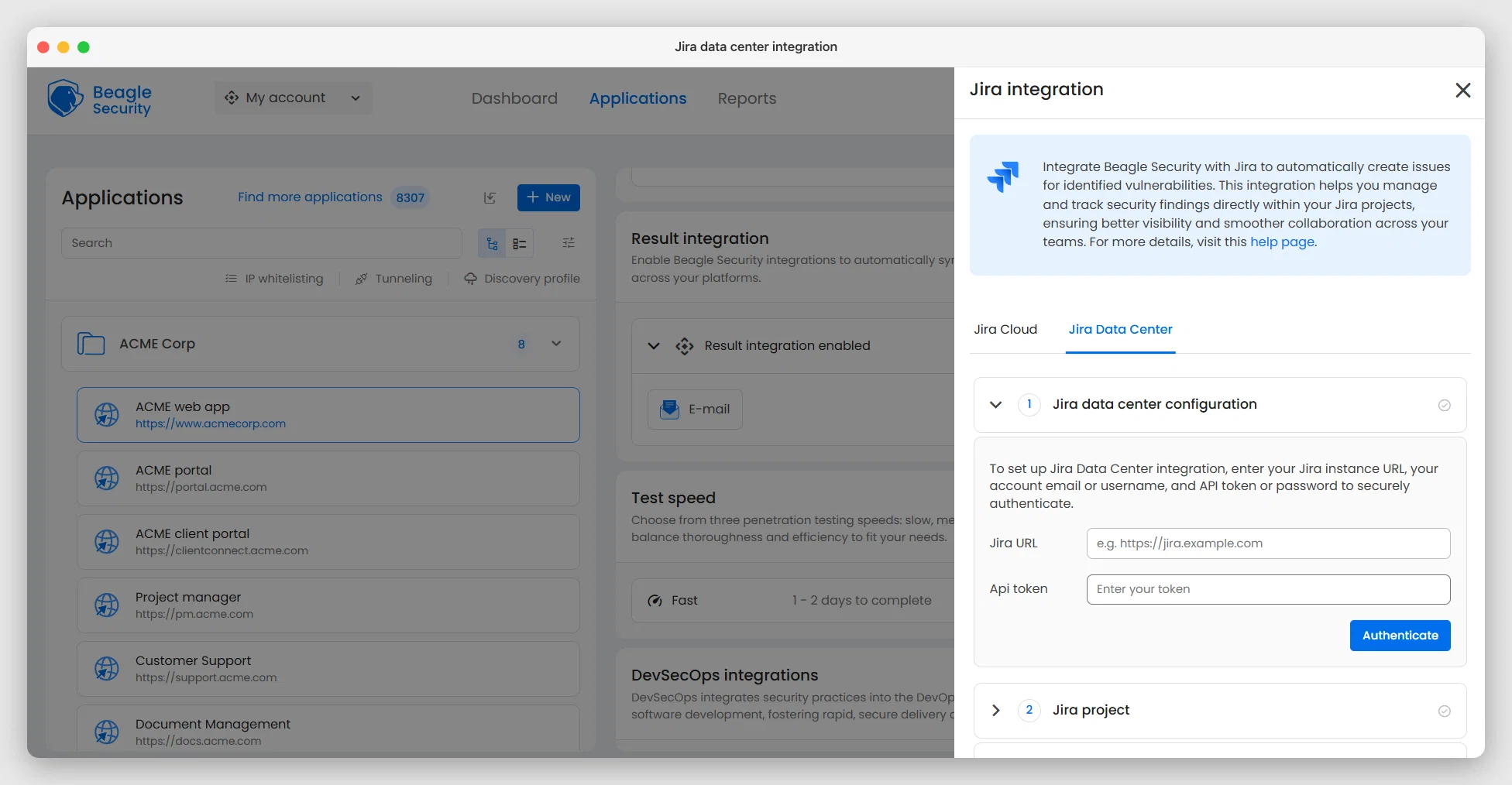Open the Applications nav tab
Viewport: 1512px width, 785px height.
click(x=637, y=98)
